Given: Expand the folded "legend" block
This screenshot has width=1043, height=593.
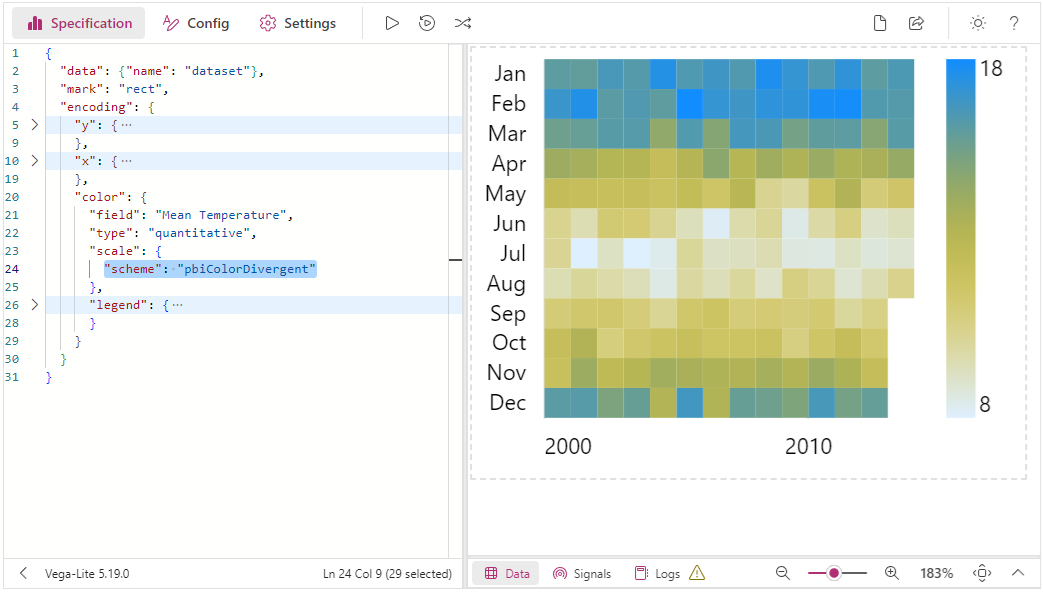Looking at the screenshot, I should coord(35,305).
